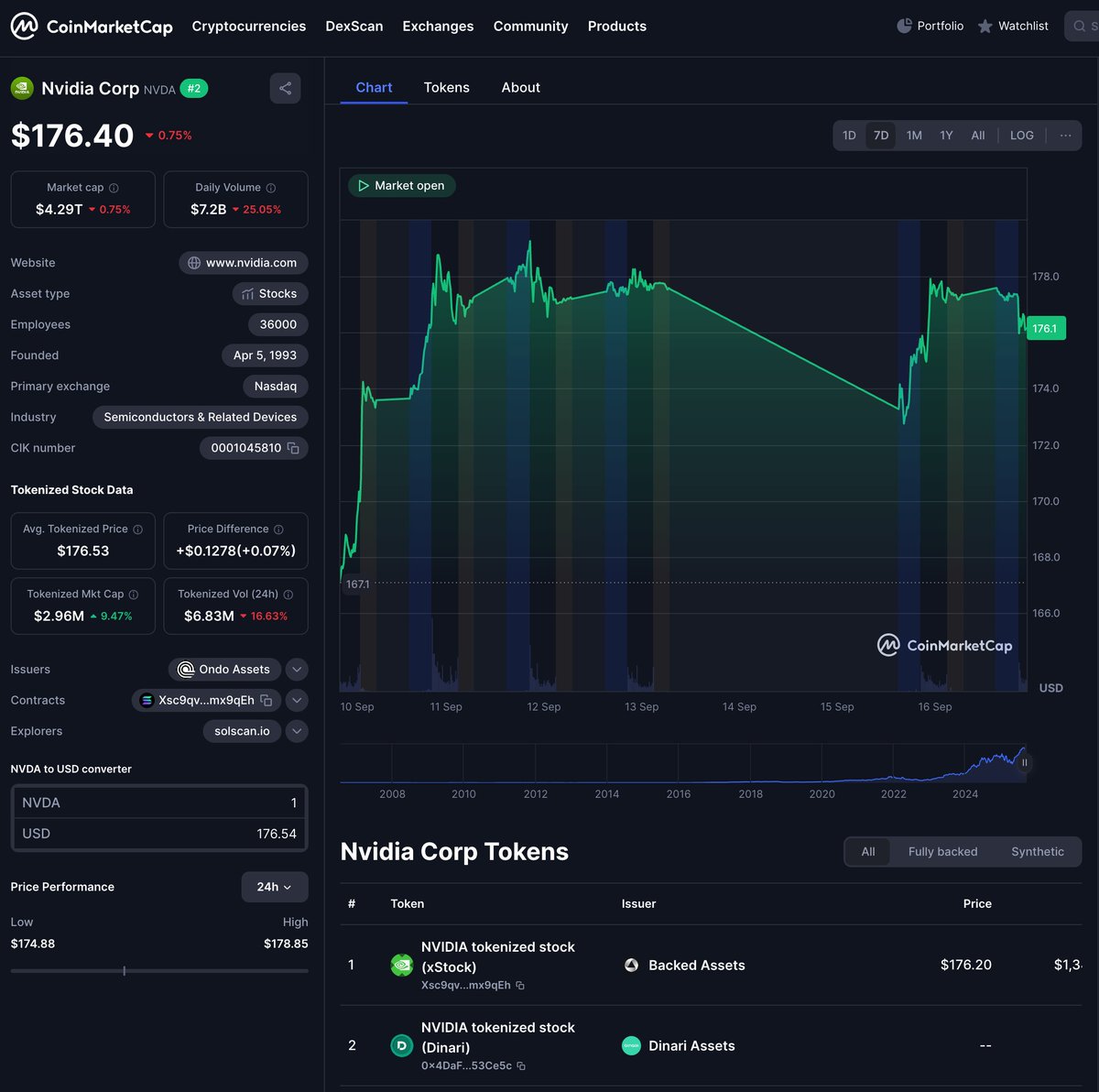Open the 24h price performance dropdown
Viewport: 1099px width, 1092px height.
tap(275, 887)
